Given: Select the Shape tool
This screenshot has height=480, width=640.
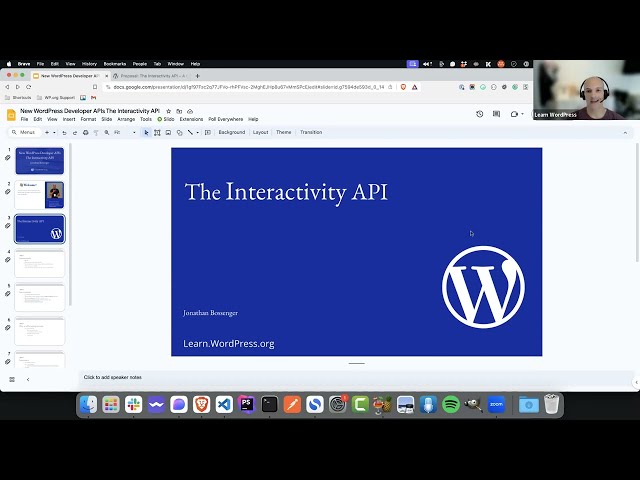Looking at the screenshot, I should coord(179,133).
